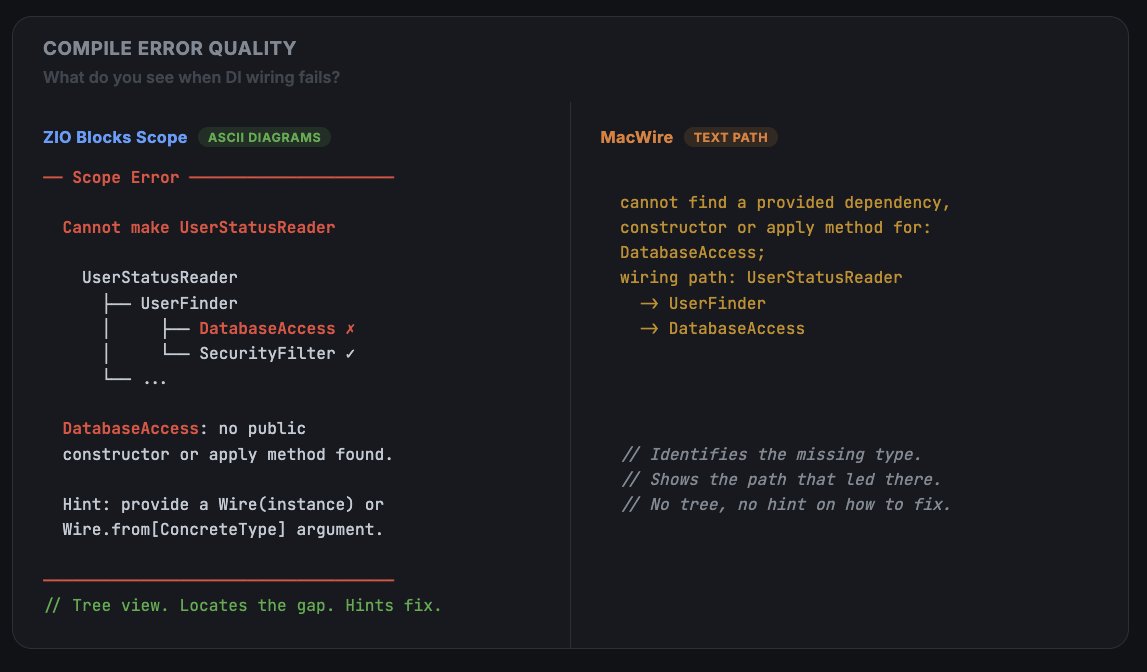The image size is (1147, 672).
Task: Click 'constructor or apply method found.' line
Action: coord(227,455)
